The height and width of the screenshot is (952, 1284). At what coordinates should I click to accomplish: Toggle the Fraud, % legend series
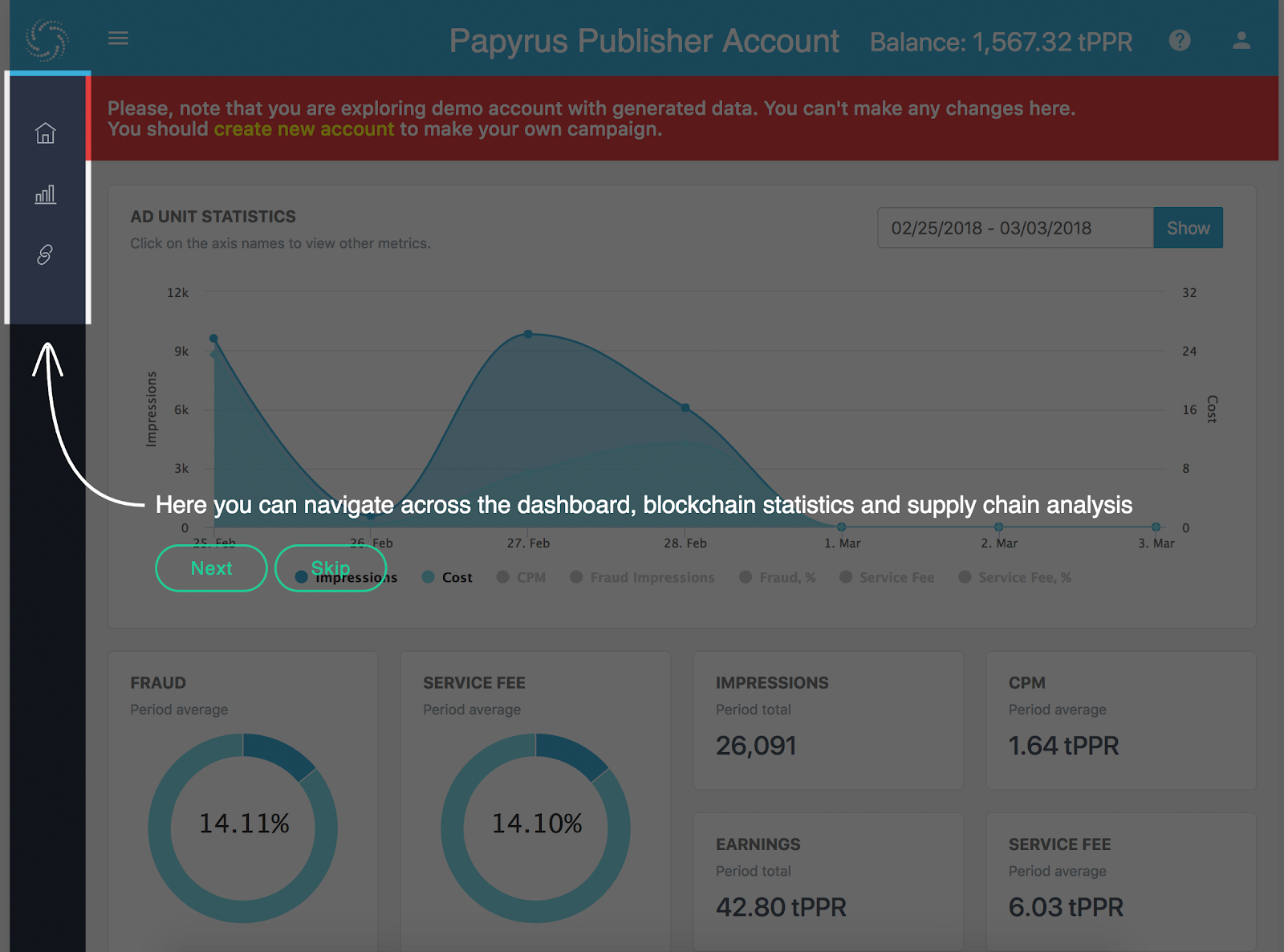(x=778, y=577)
